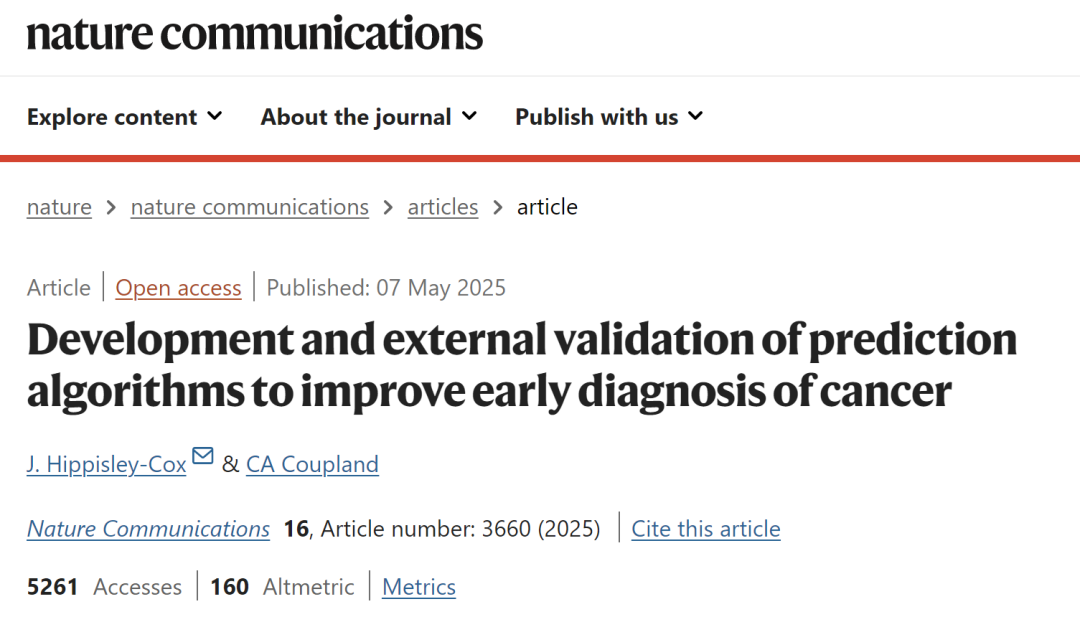
Task: Click the nature communications logo
Action: tap(254, 33)
